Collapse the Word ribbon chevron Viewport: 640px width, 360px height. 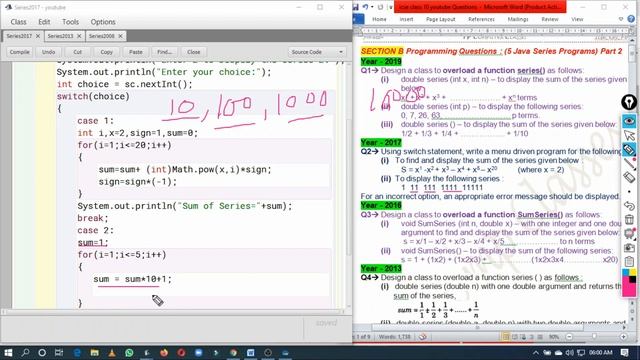coord(621,19)
